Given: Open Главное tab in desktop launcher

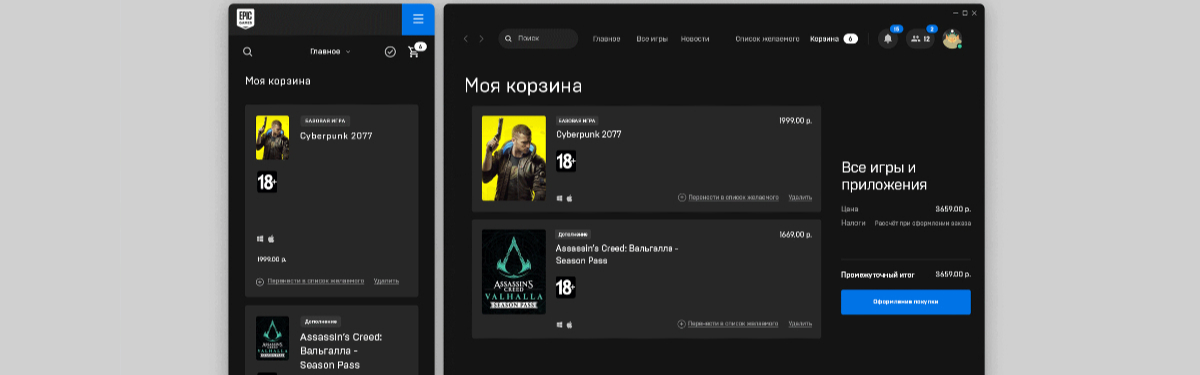Looking at the screenshot, I should point(606,39).
